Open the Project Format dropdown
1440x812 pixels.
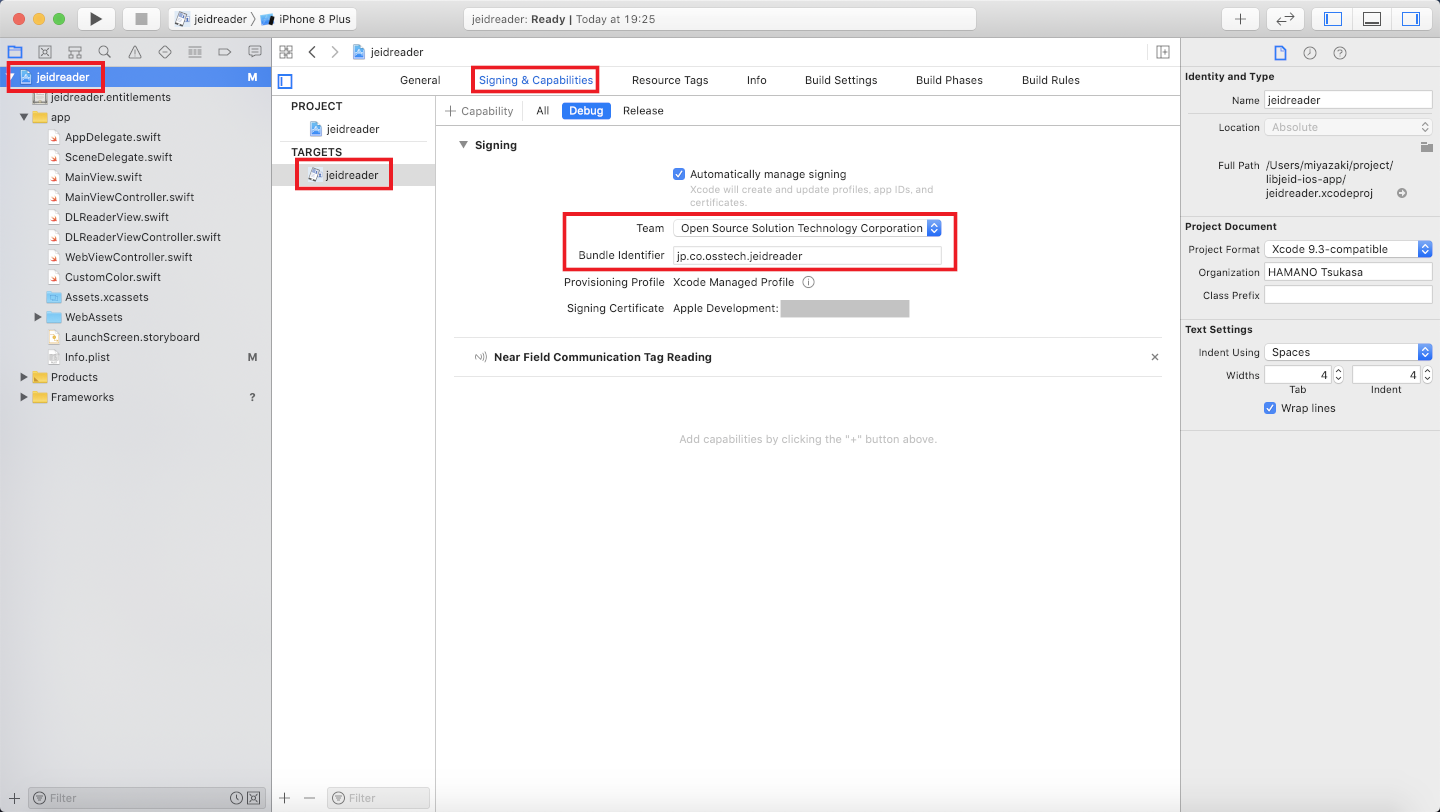coord(1348,249)
